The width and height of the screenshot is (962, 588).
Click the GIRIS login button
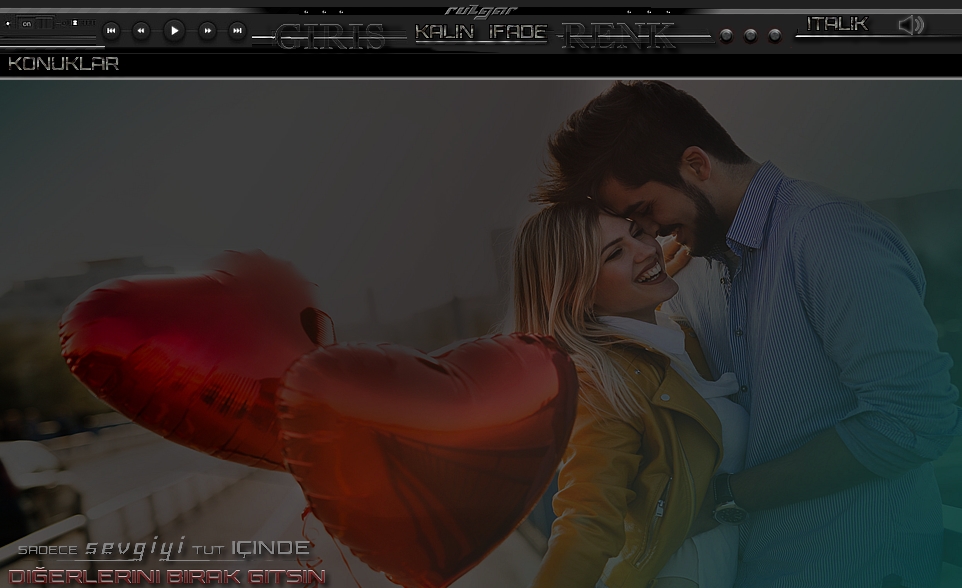[329, 37]
